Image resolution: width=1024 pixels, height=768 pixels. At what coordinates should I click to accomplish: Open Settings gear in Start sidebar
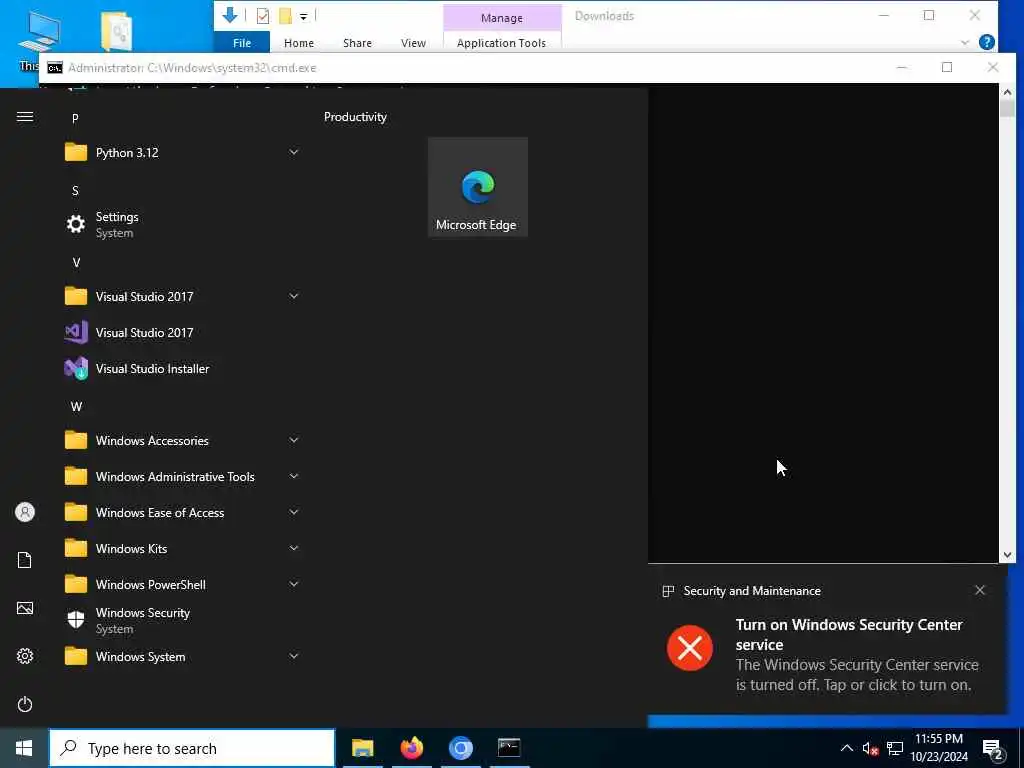(x=25, y=656)
